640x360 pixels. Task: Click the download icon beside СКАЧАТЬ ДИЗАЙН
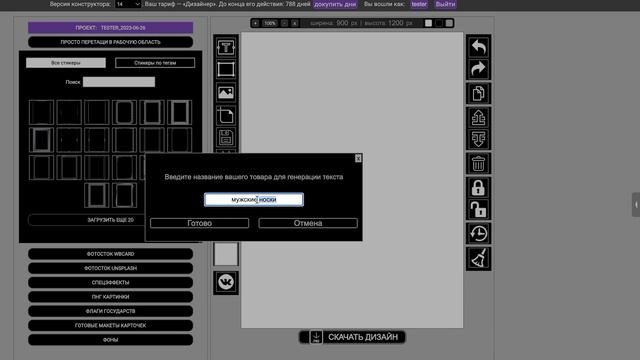(x=316, y=337)
